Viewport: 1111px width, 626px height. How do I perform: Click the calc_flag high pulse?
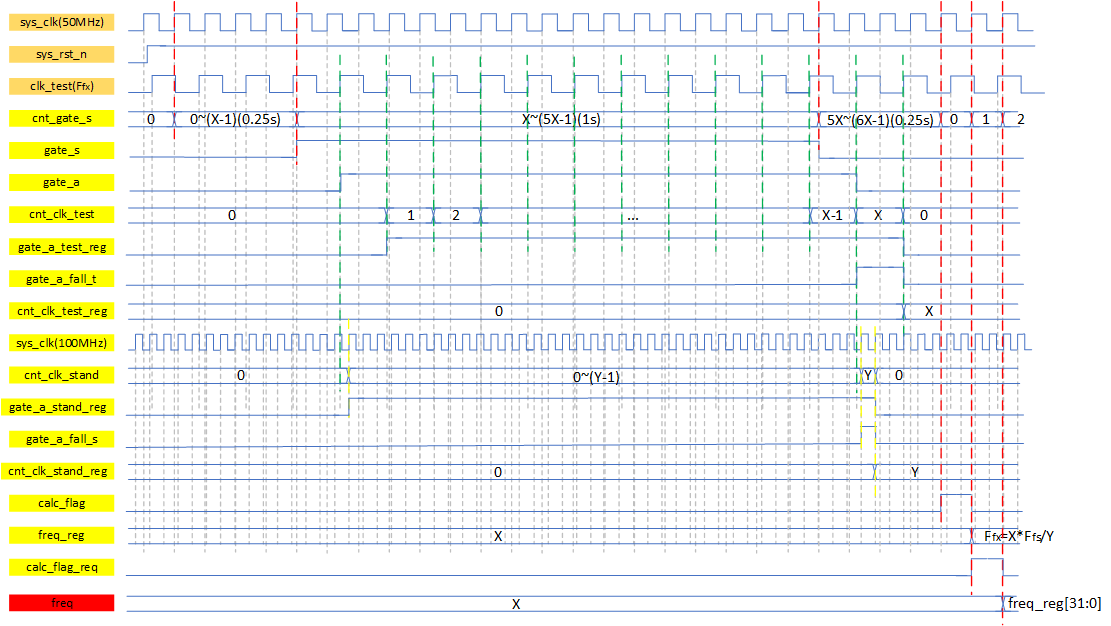point(956,502)
